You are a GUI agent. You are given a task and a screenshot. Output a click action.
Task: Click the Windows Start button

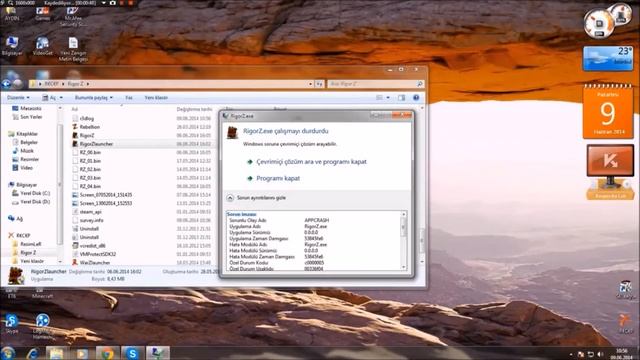click(x=8, y=353)
